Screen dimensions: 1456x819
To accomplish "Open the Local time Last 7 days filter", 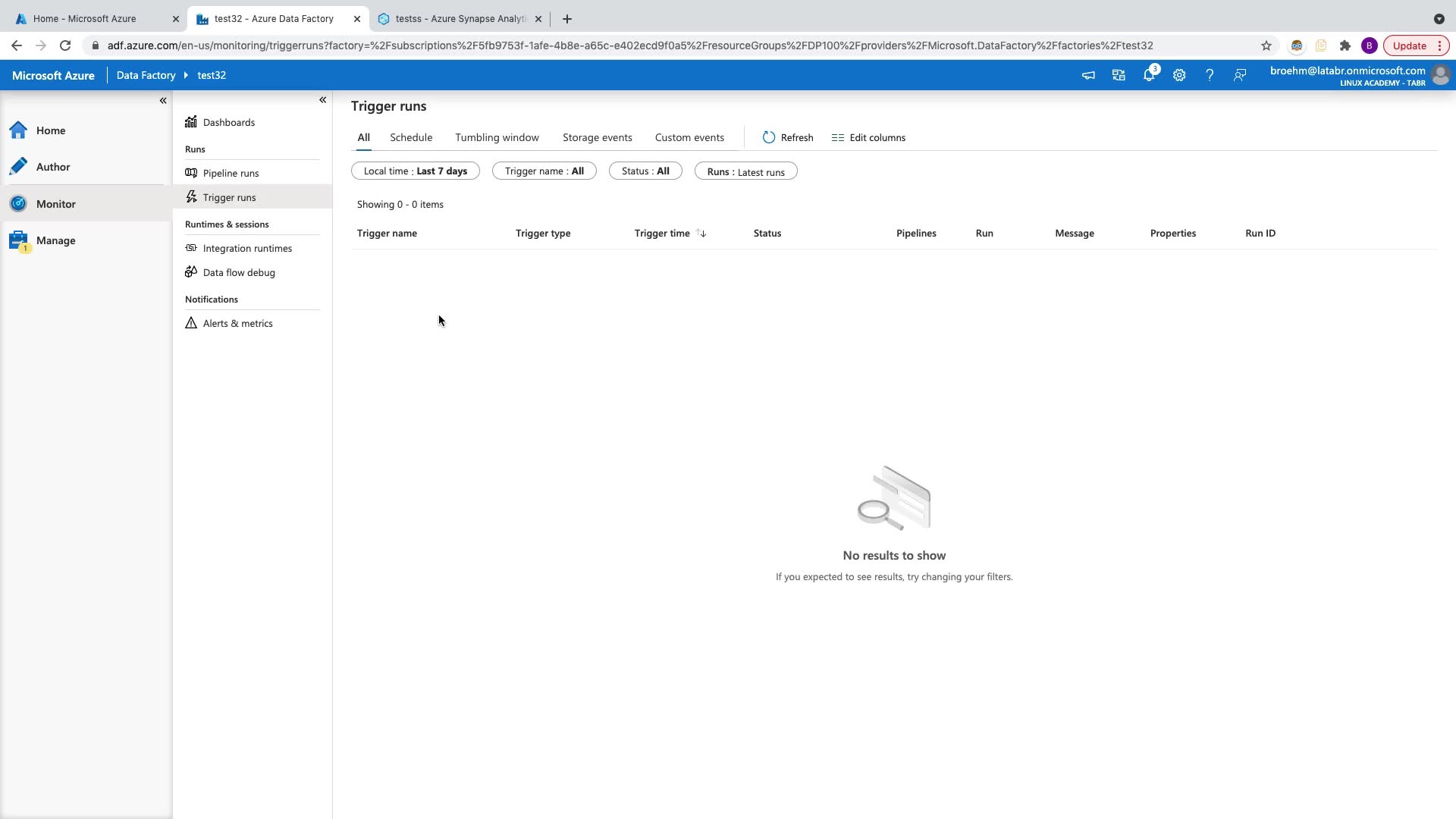I will point(415,171).
